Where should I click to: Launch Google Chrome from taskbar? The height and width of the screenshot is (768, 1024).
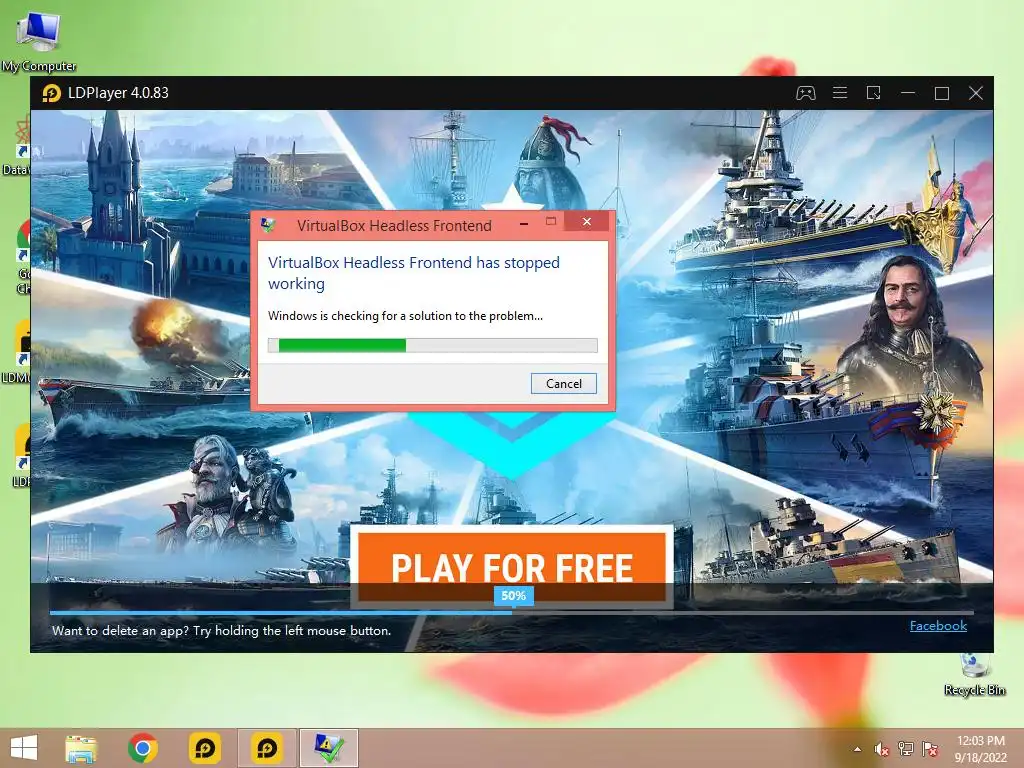click(142, 748)
